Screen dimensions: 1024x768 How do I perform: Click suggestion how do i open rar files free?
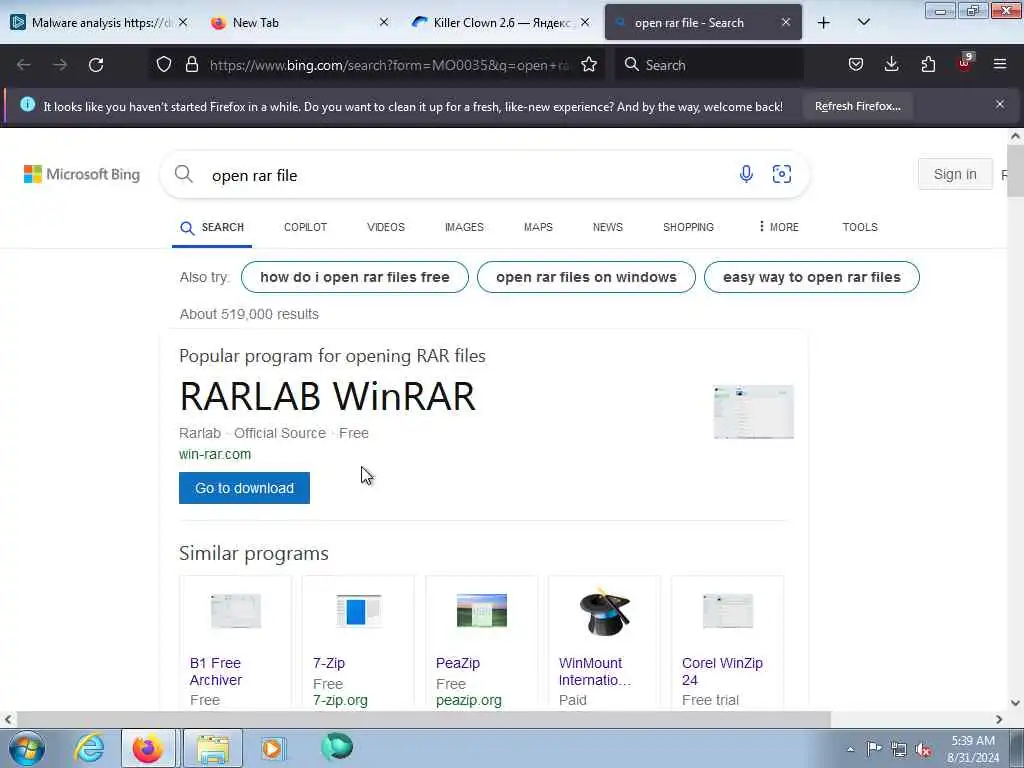click(355, 277)
